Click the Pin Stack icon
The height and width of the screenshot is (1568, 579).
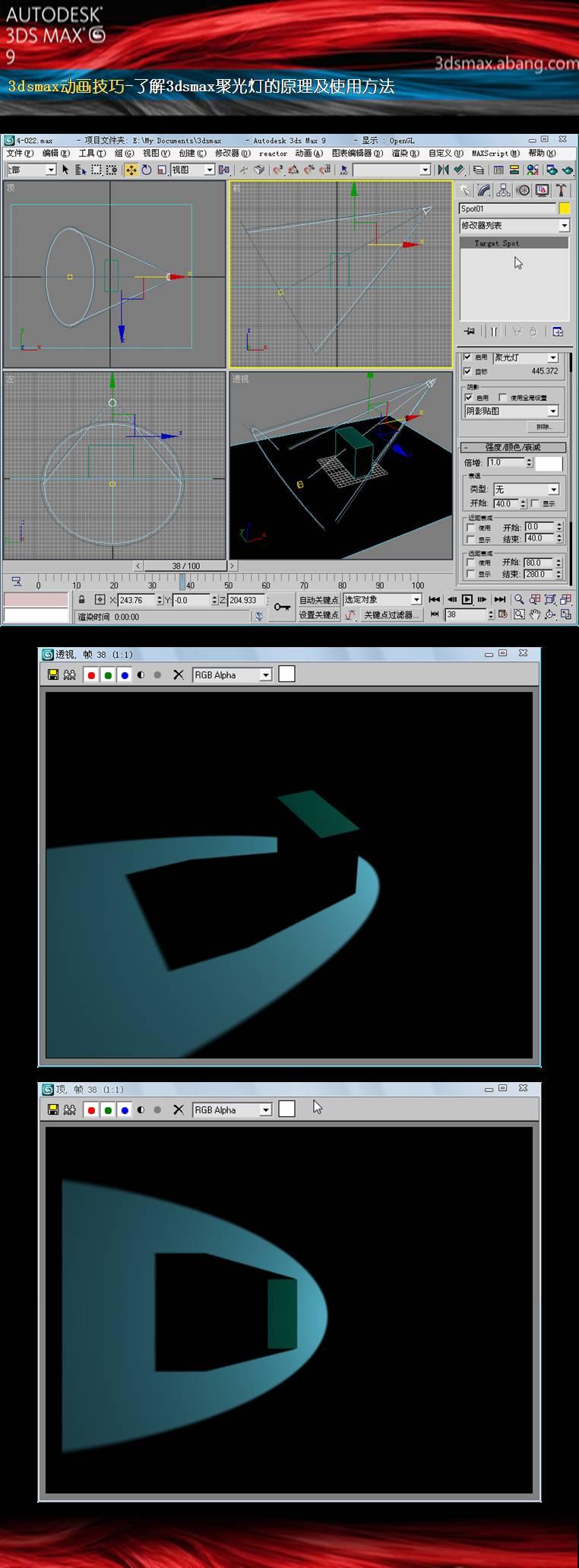point(470,332)
